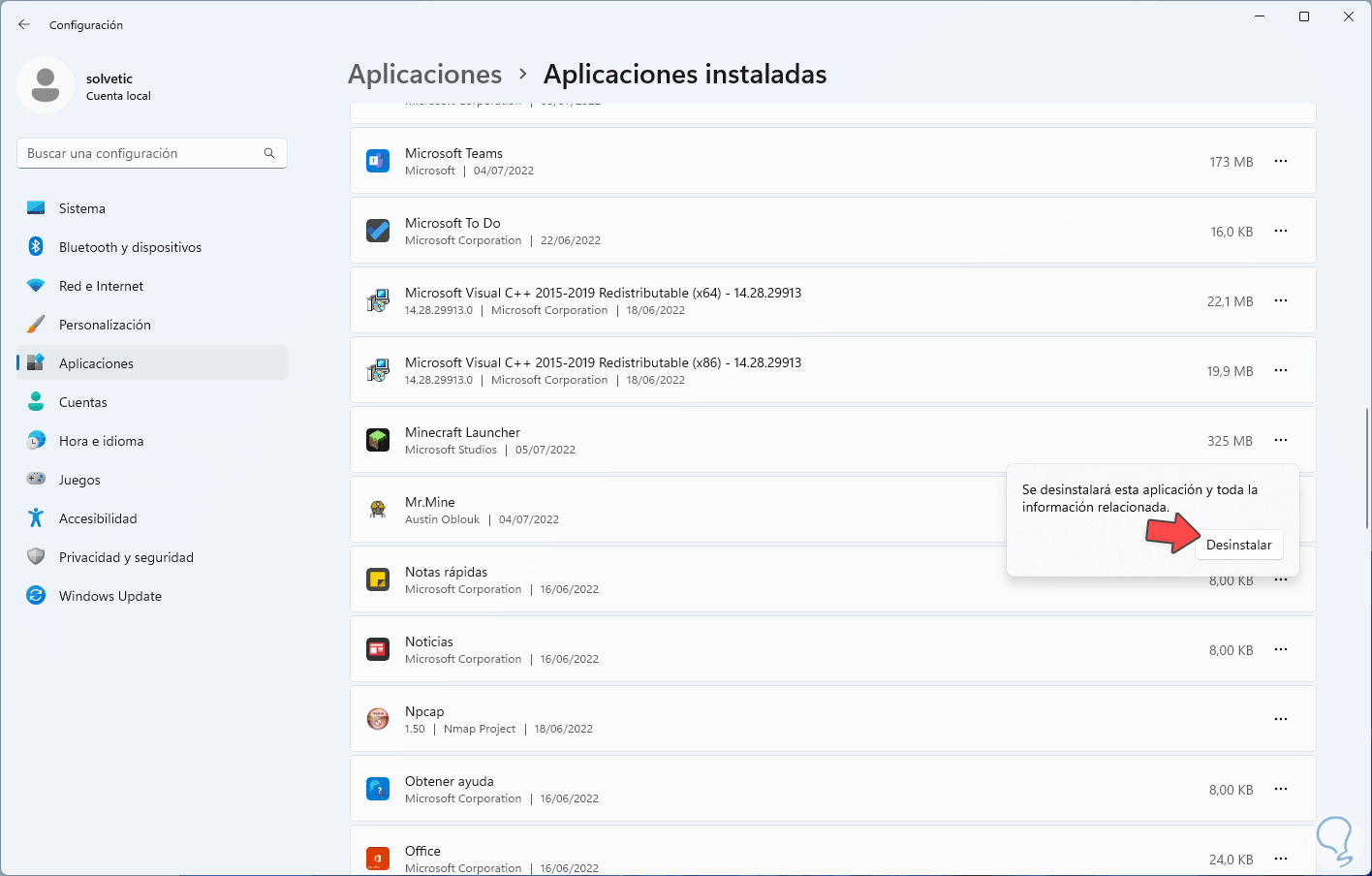
Task: Click the Aplicaciones instaladas heading
Action: click(685, 74)
